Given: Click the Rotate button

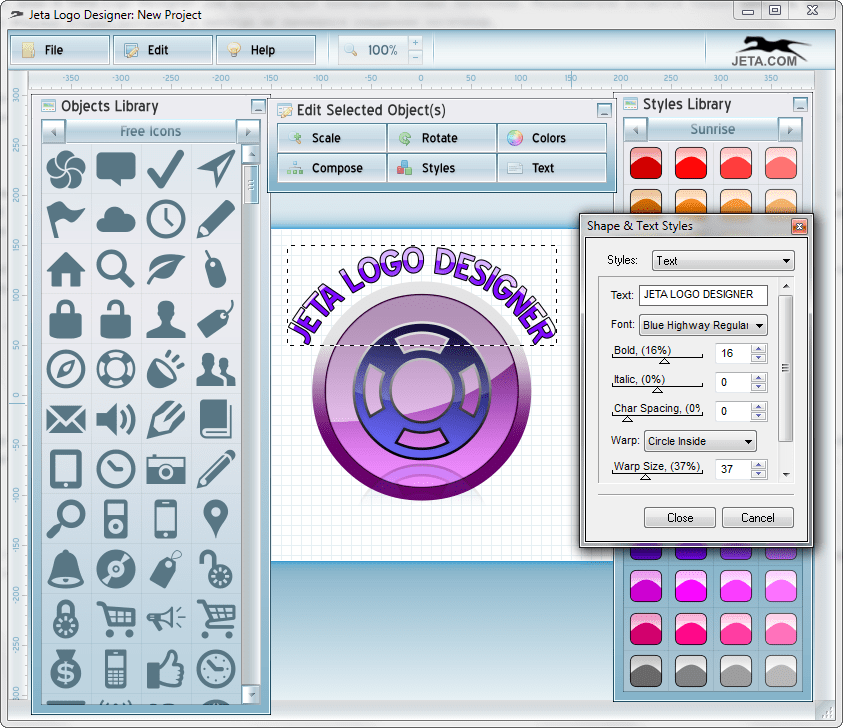Looking at the screenshot, I should click(441, 138).
